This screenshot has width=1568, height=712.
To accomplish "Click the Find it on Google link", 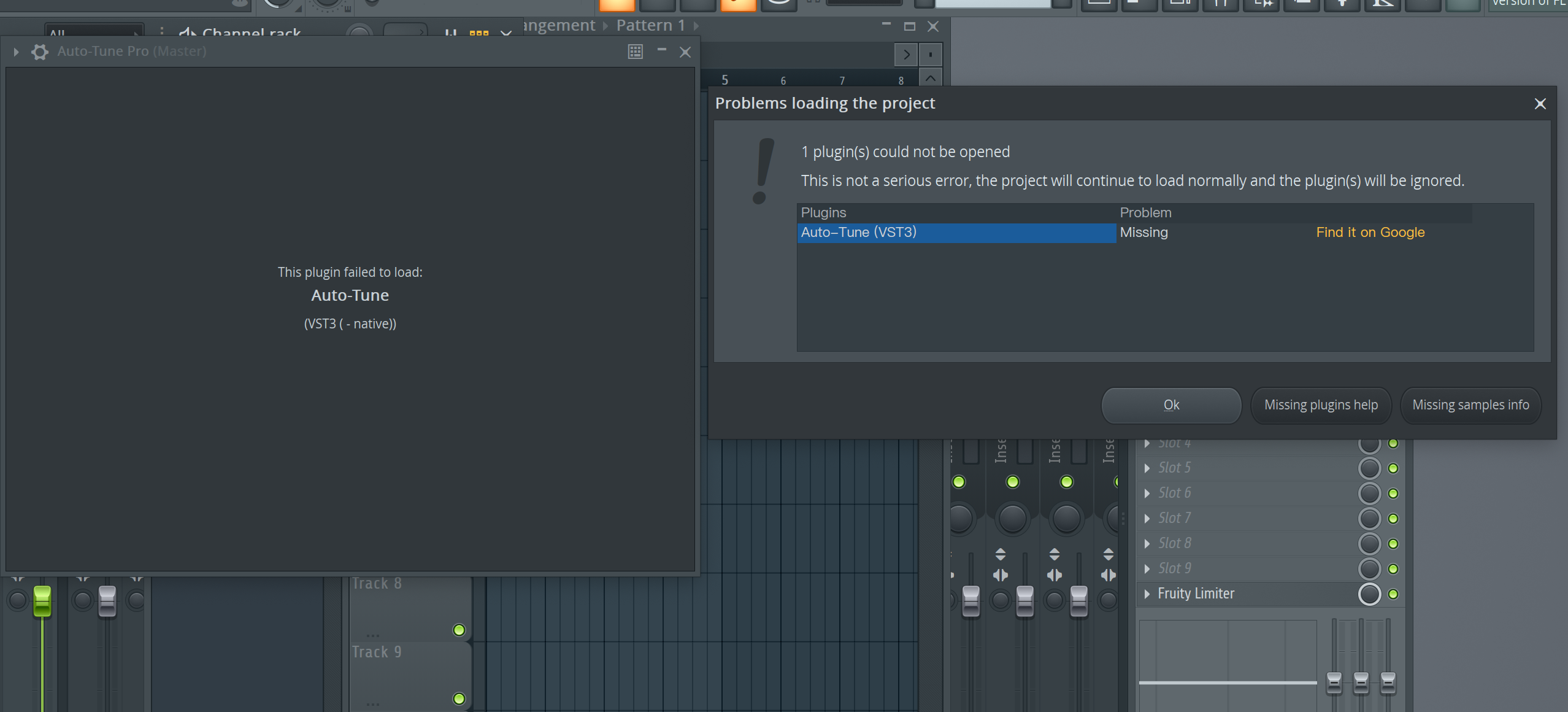I will (x=1370, y=232).
